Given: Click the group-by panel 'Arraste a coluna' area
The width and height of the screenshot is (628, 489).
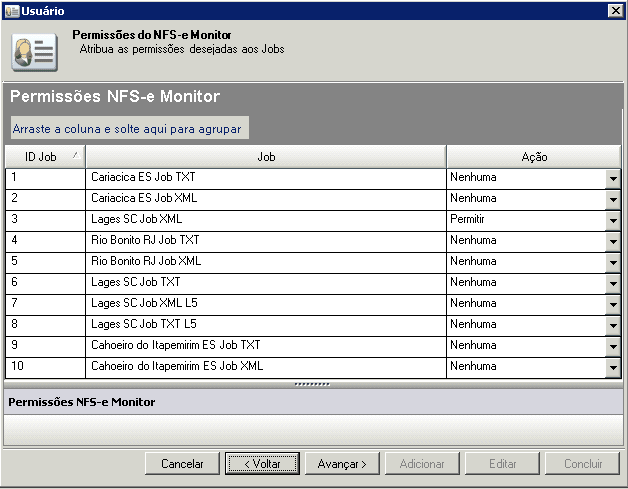Looking at the screenshot, I should click(x=127, y=129).
